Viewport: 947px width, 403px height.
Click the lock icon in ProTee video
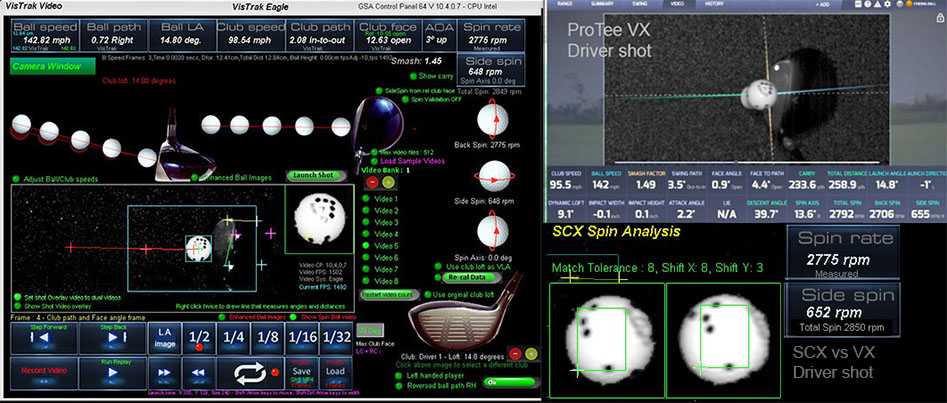(x=940, y=18)
